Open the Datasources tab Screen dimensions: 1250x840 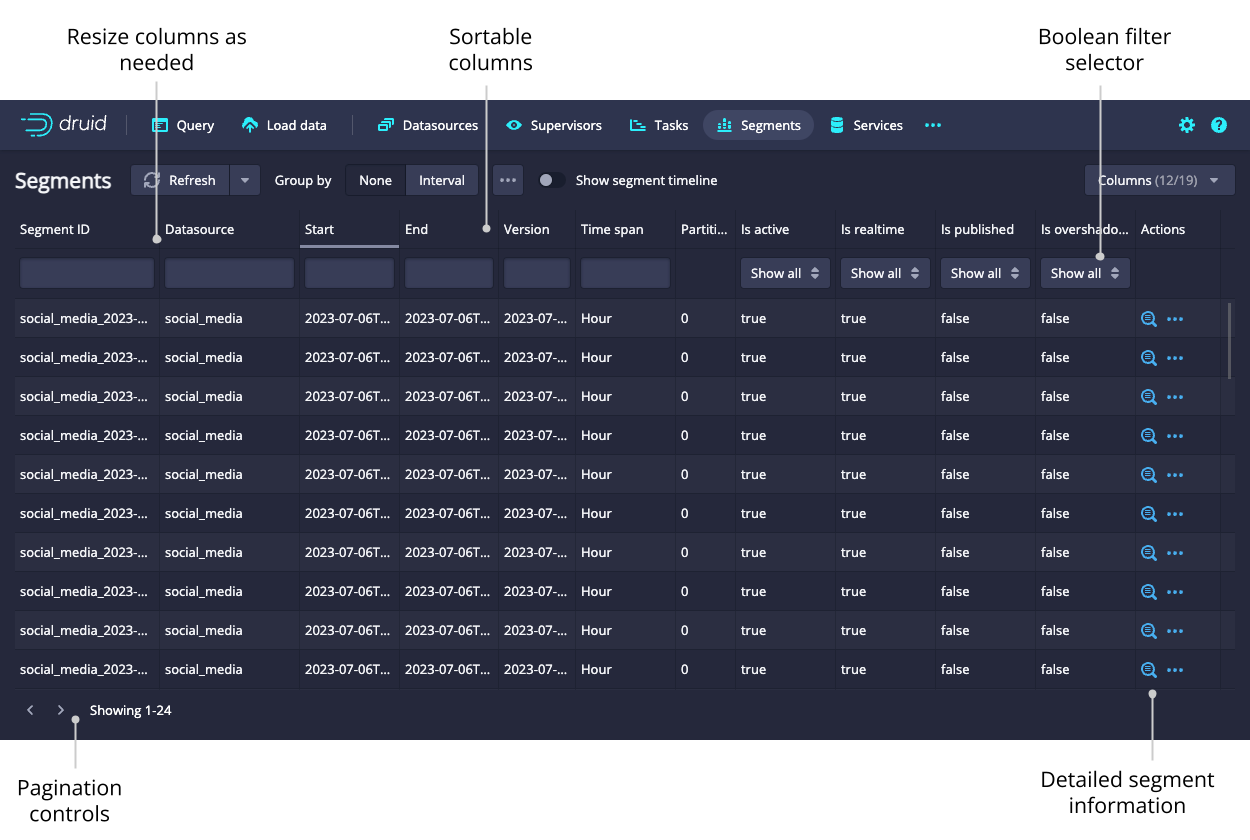pyautogui.click(x=428, y=125)
